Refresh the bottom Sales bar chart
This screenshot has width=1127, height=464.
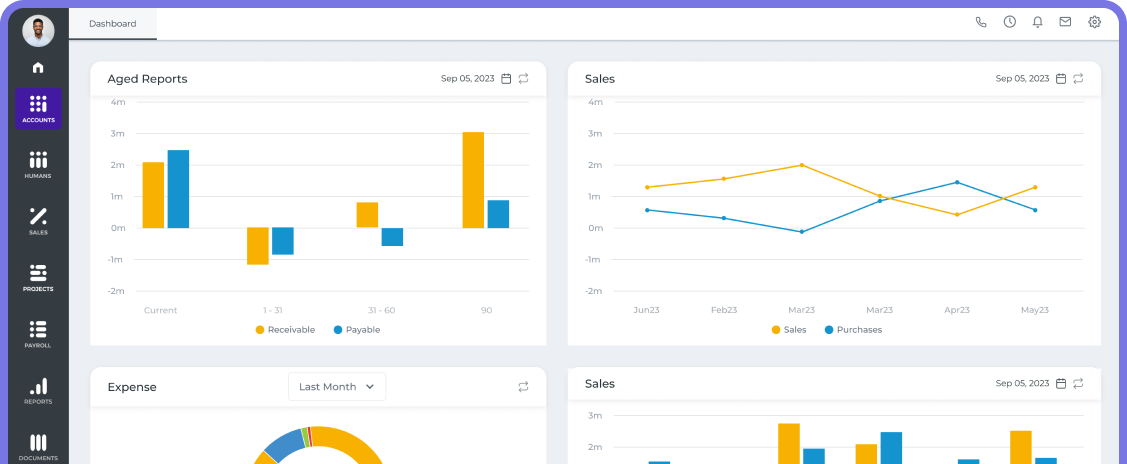coord(1078,384)
